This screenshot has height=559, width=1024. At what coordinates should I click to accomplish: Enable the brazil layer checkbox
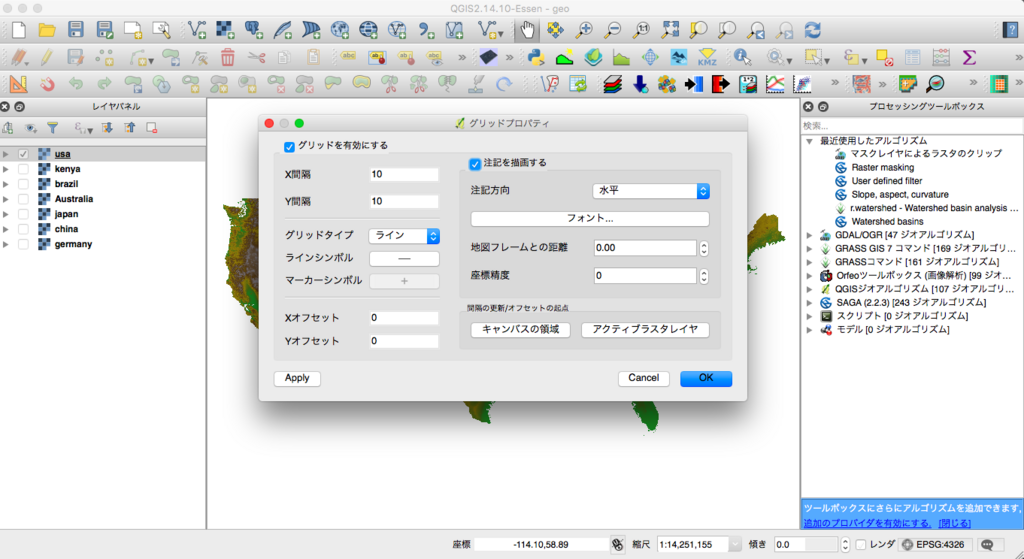coord(24,184)
